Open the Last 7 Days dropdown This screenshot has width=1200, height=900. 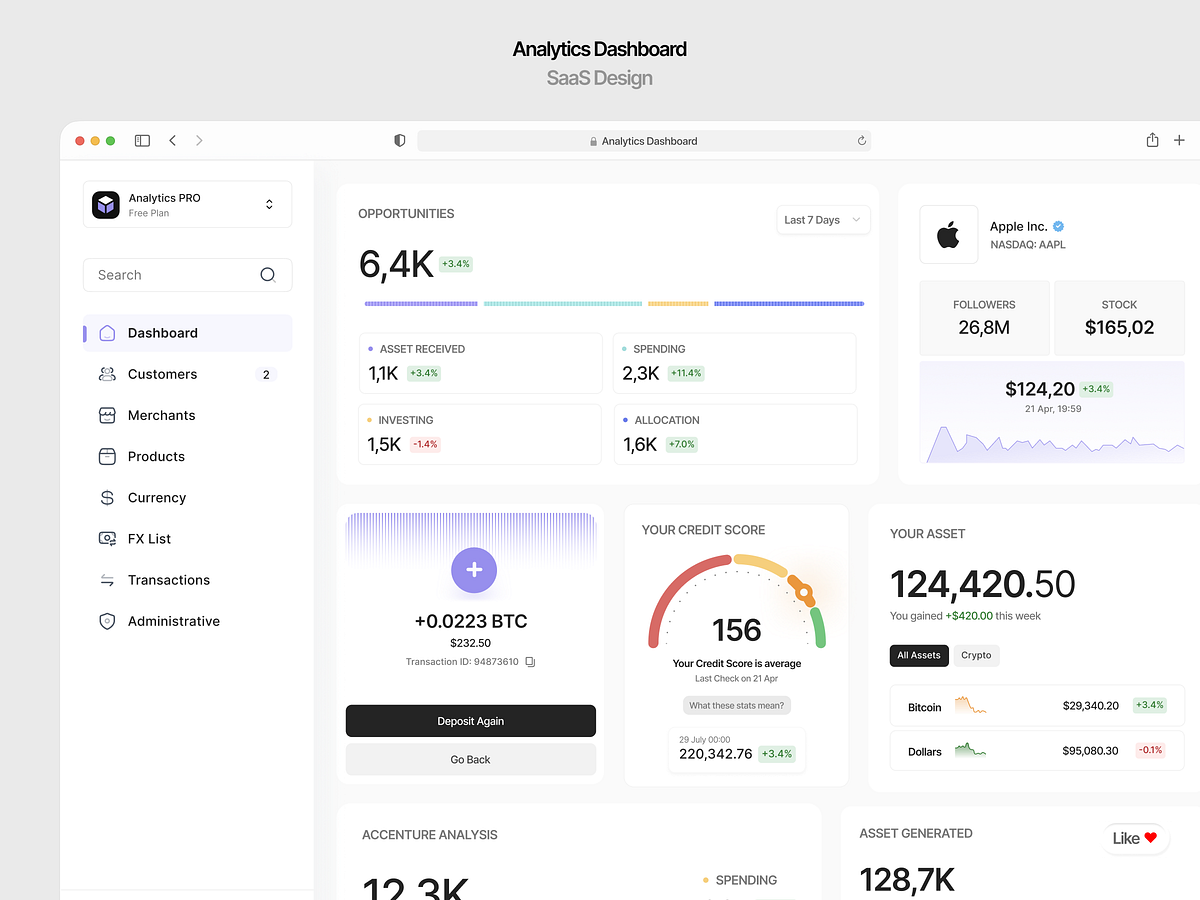822,219
